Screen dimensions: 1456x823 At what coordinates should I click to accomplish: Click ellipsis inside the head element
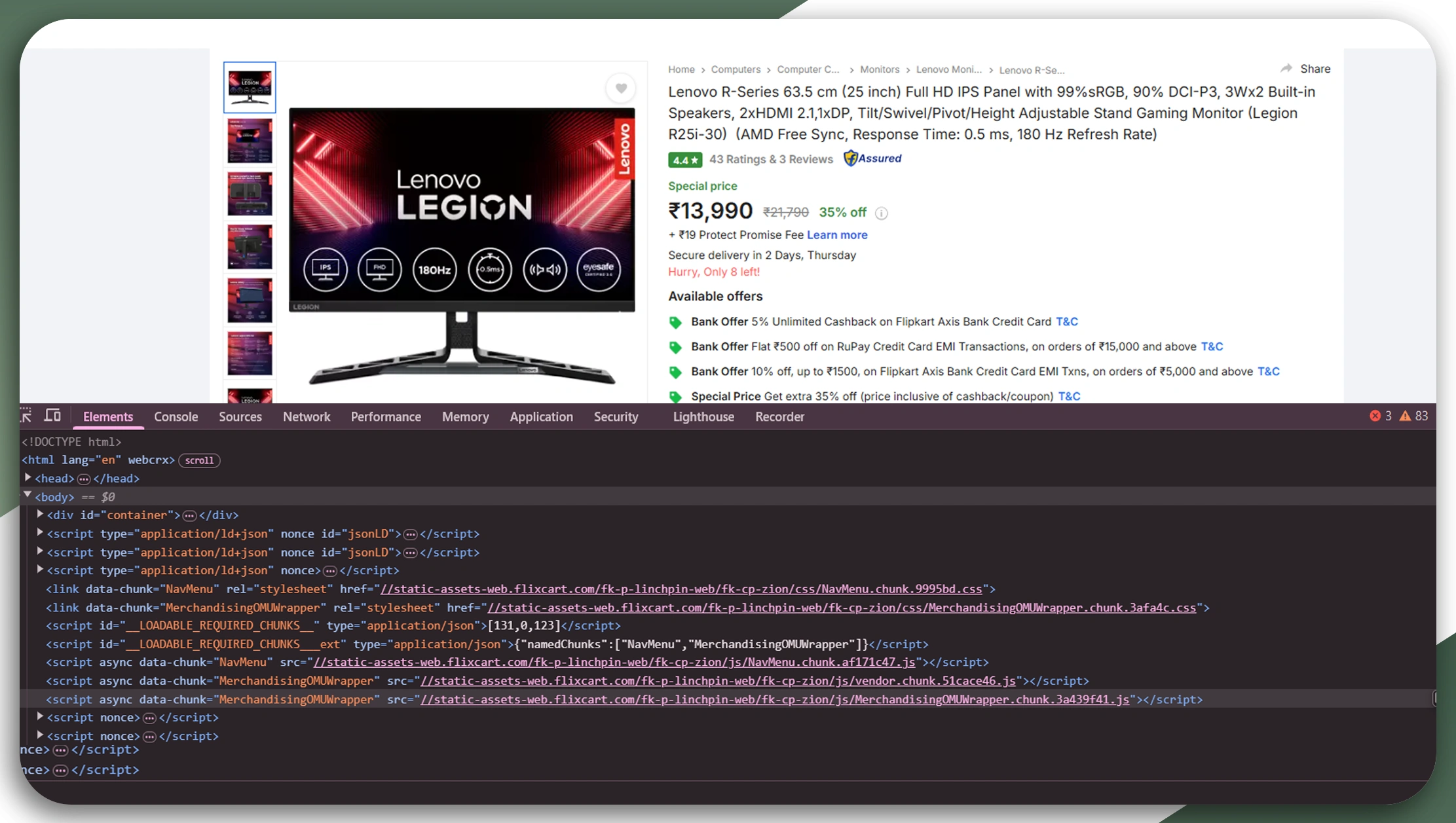[x=84, y=479]
